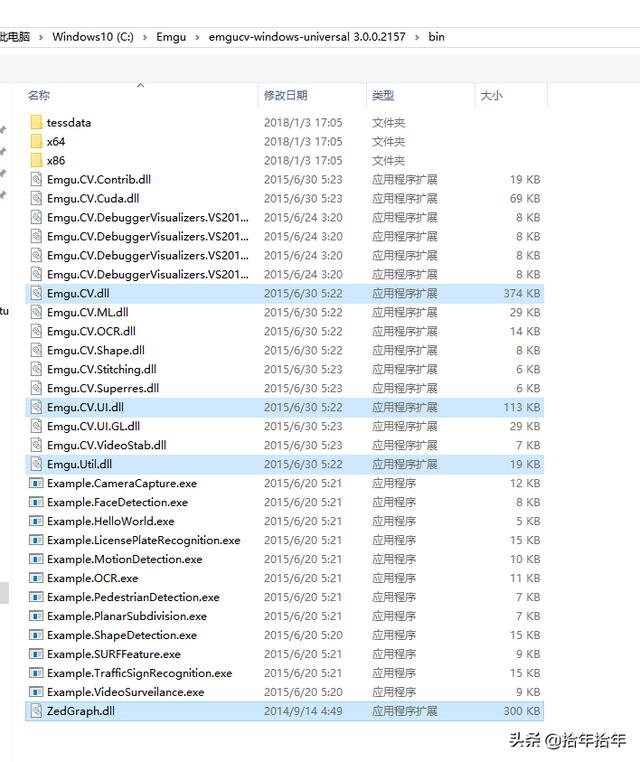Click the Emgu.CV.UI.GL.dll file icon
The image size is (640, 762).
(x=36, y=426)
